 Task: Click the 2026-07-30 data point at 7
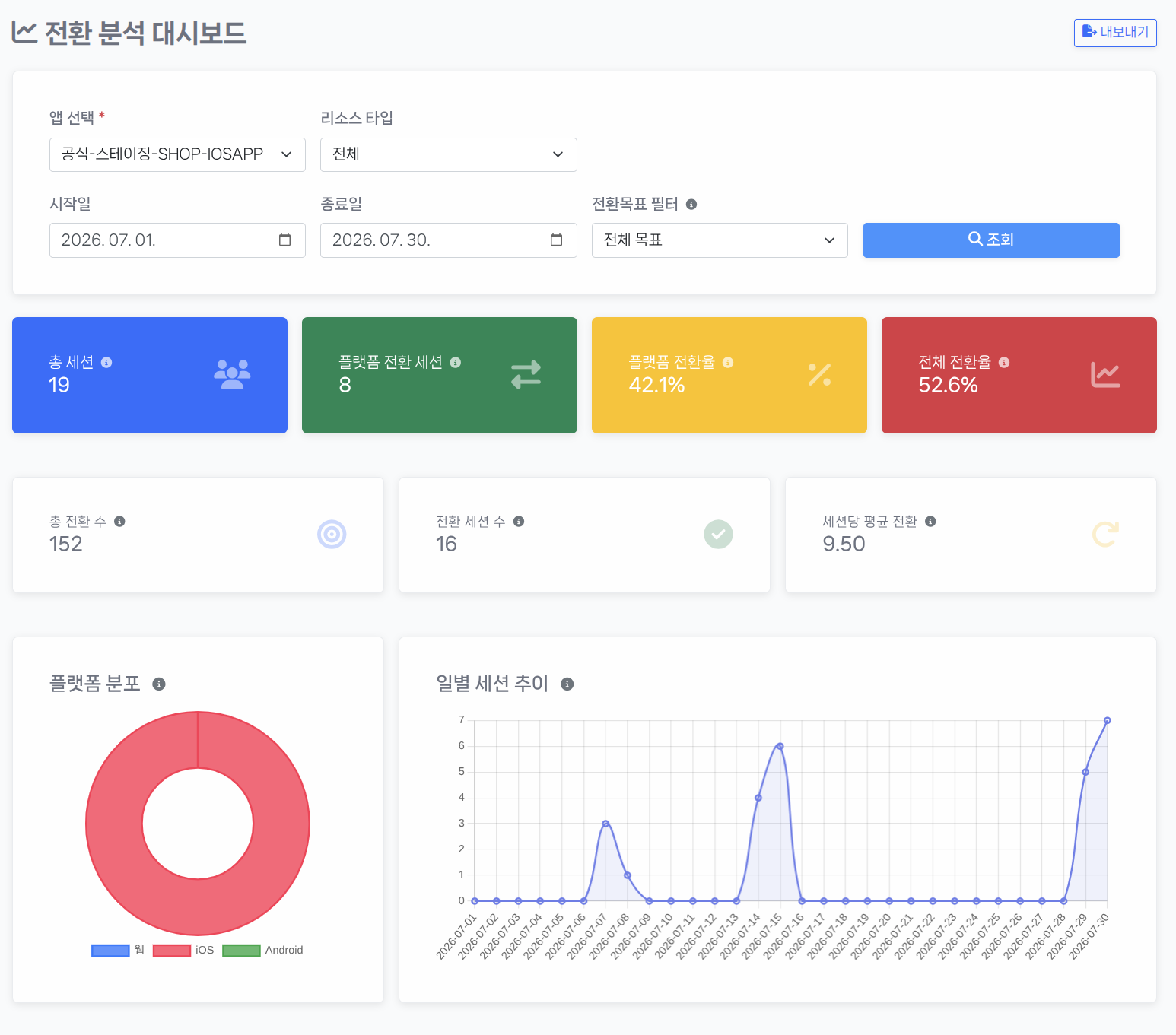[x=1107, y=720]
